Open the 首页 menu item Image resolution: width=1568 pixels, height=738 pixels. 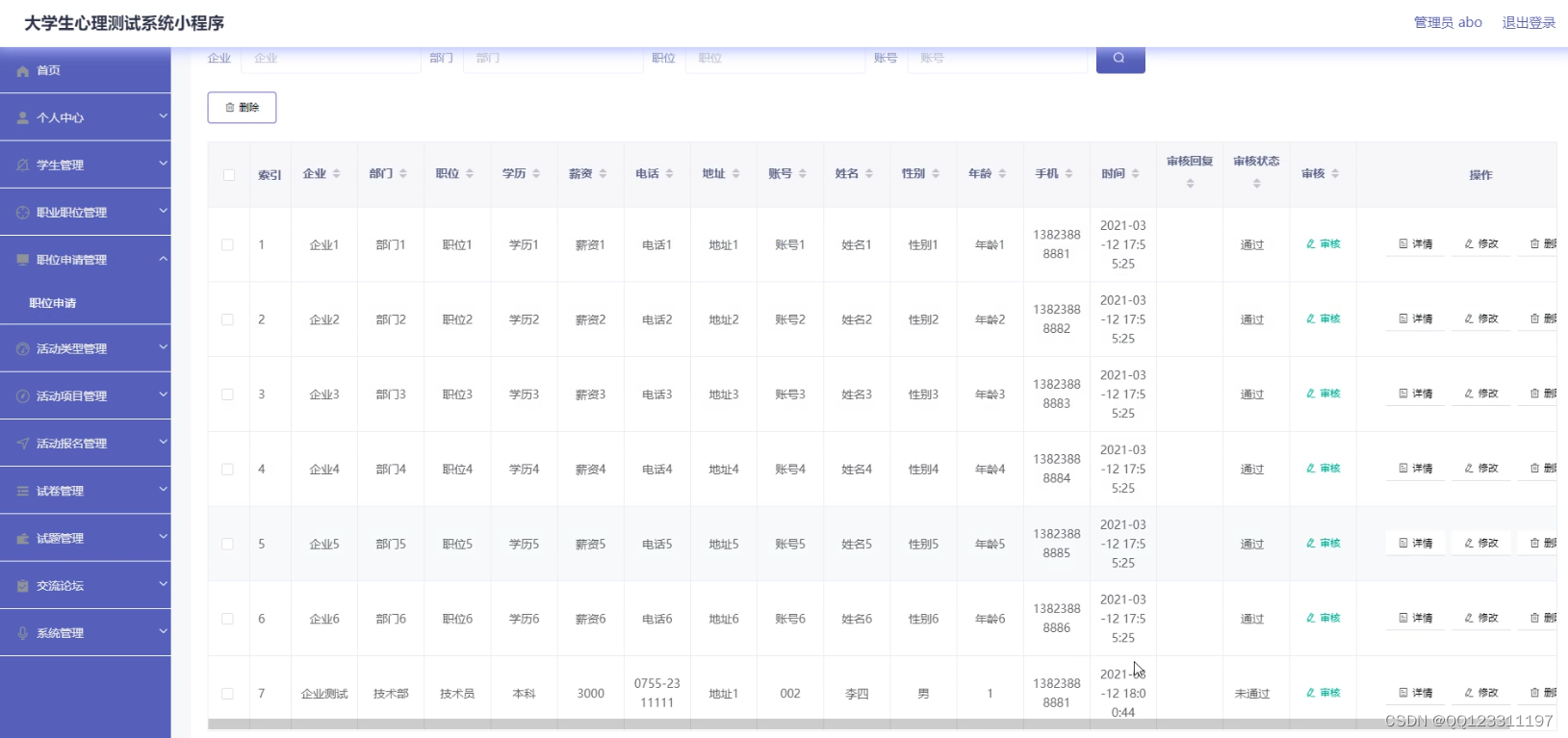click(x=86, y=70)
